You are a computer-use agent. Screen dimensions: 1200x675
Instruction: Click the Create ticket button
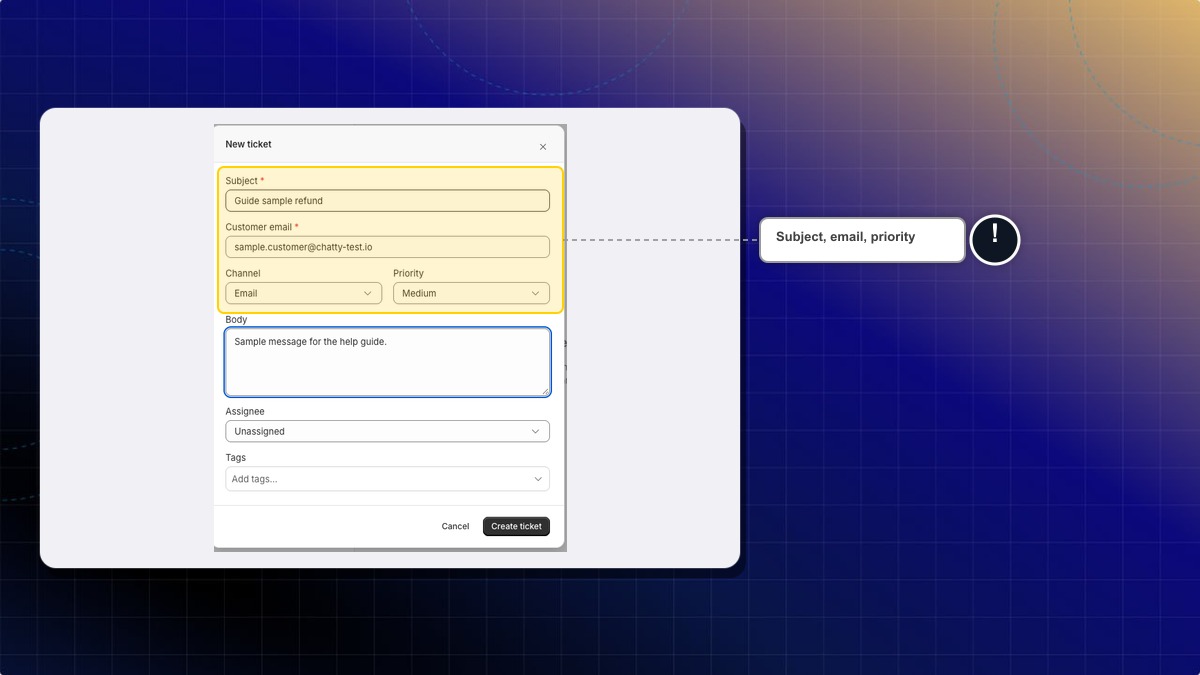[x=516, y=526]
